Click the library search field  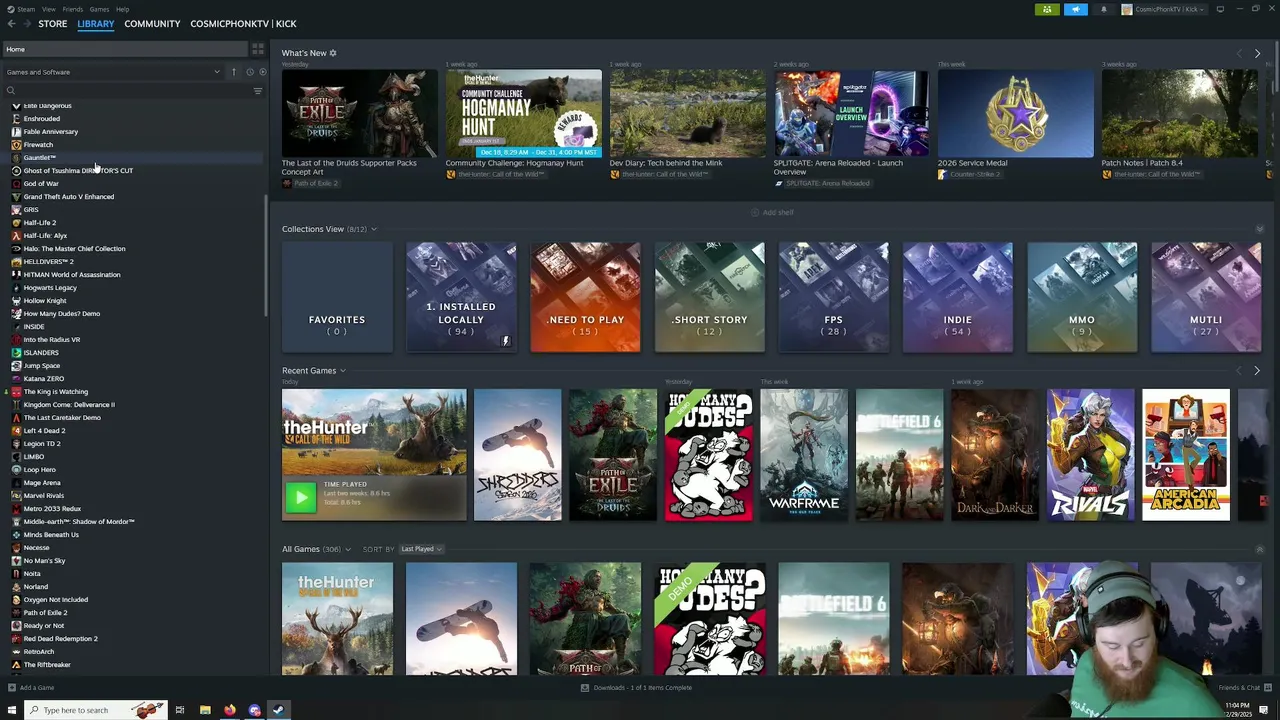(x=125, y=91)
